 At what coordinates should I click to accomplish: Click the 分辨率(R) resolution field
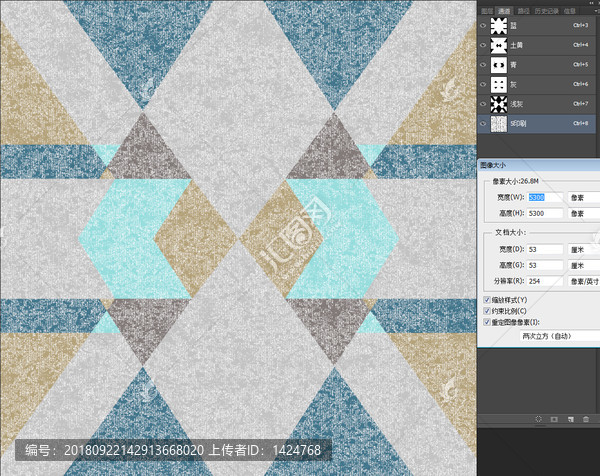coord(545,281)
